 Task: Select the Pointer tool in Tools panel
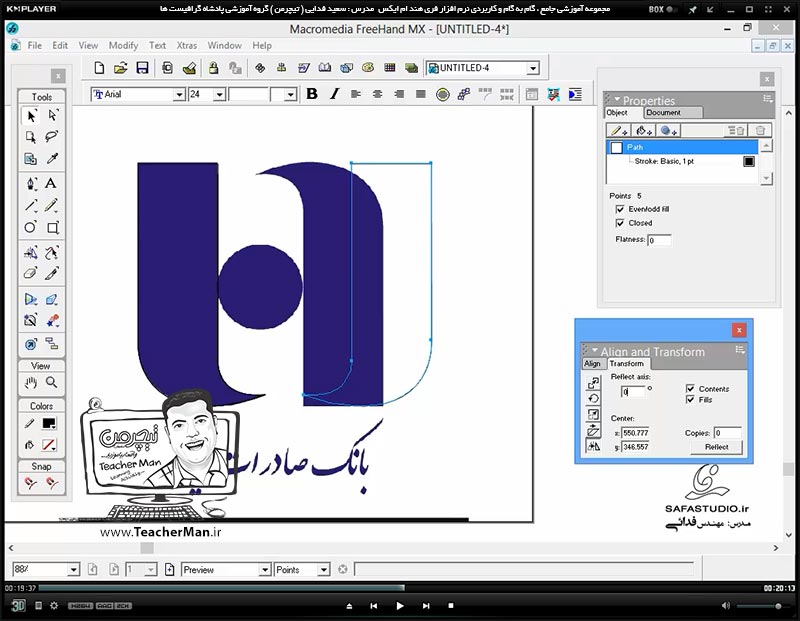[x=31, y=115]
